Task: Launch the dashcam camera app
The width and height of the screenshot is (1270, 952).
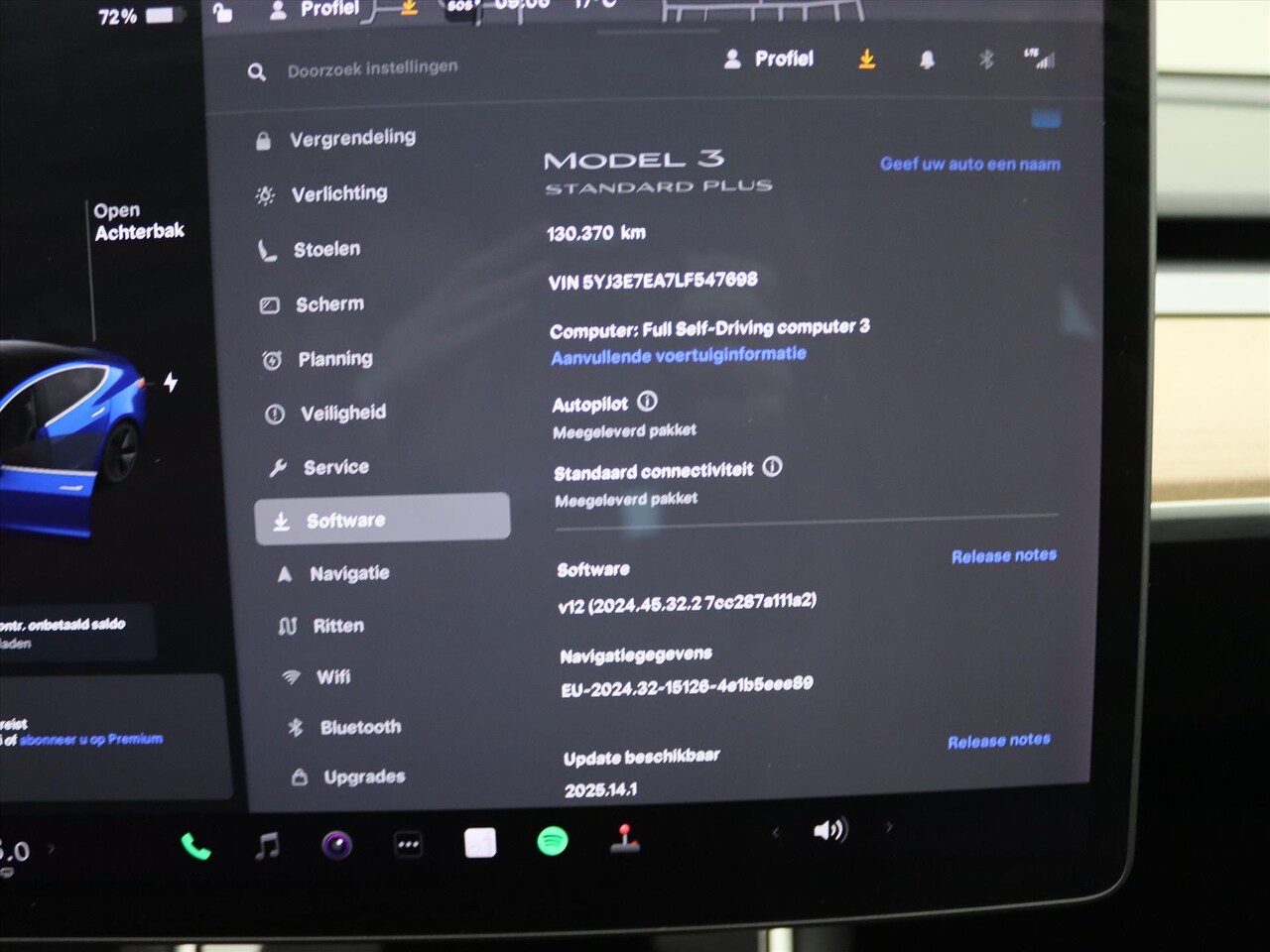Action: [x=337, y=845]
